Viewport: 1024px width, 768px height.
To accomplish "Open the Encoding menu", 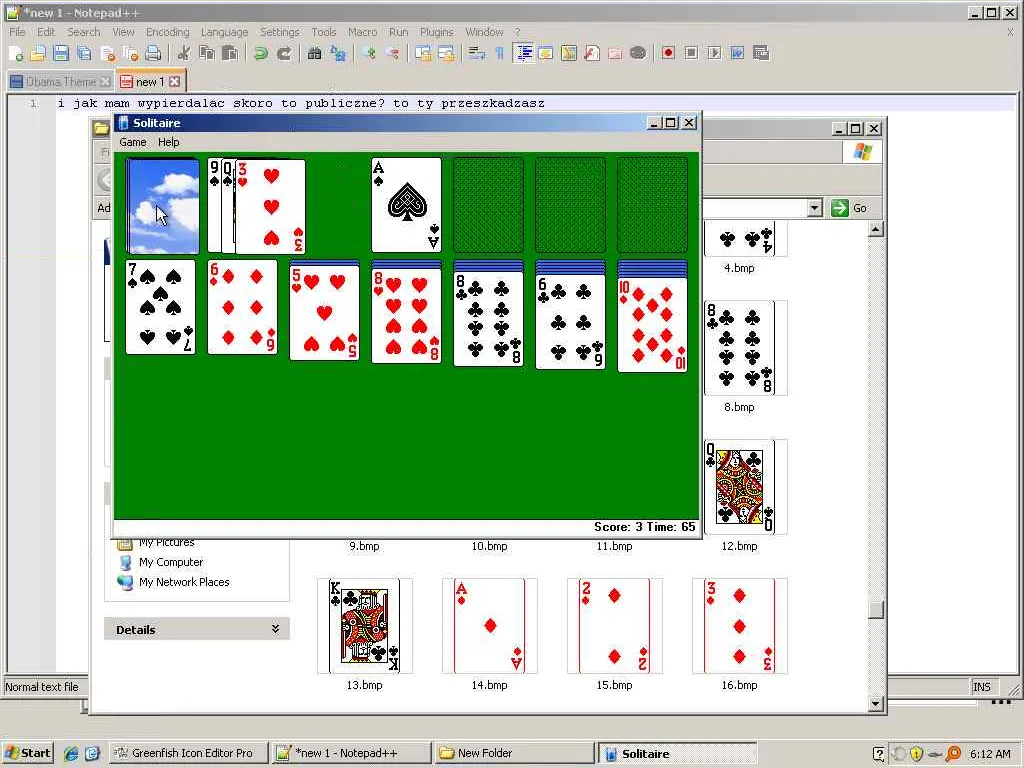I will coord(167,32).
